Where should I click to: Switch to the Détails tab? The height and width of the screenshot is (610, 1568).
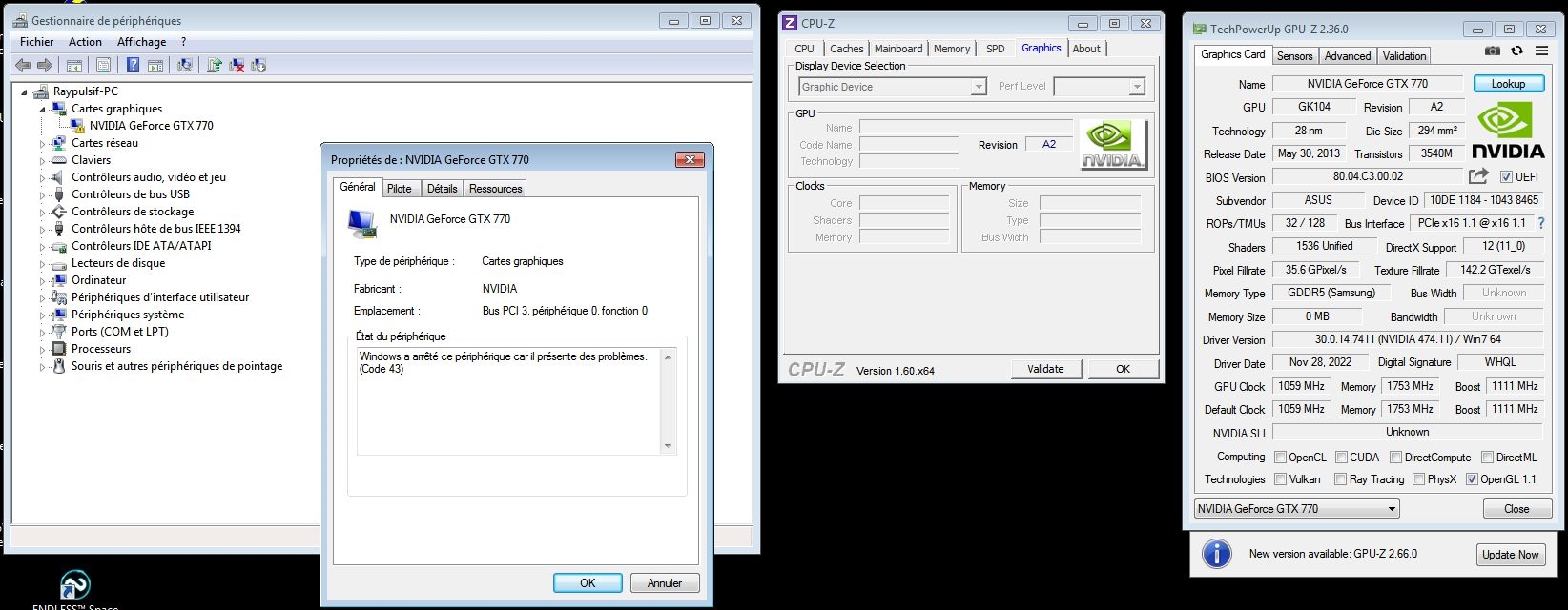(443, 189)
